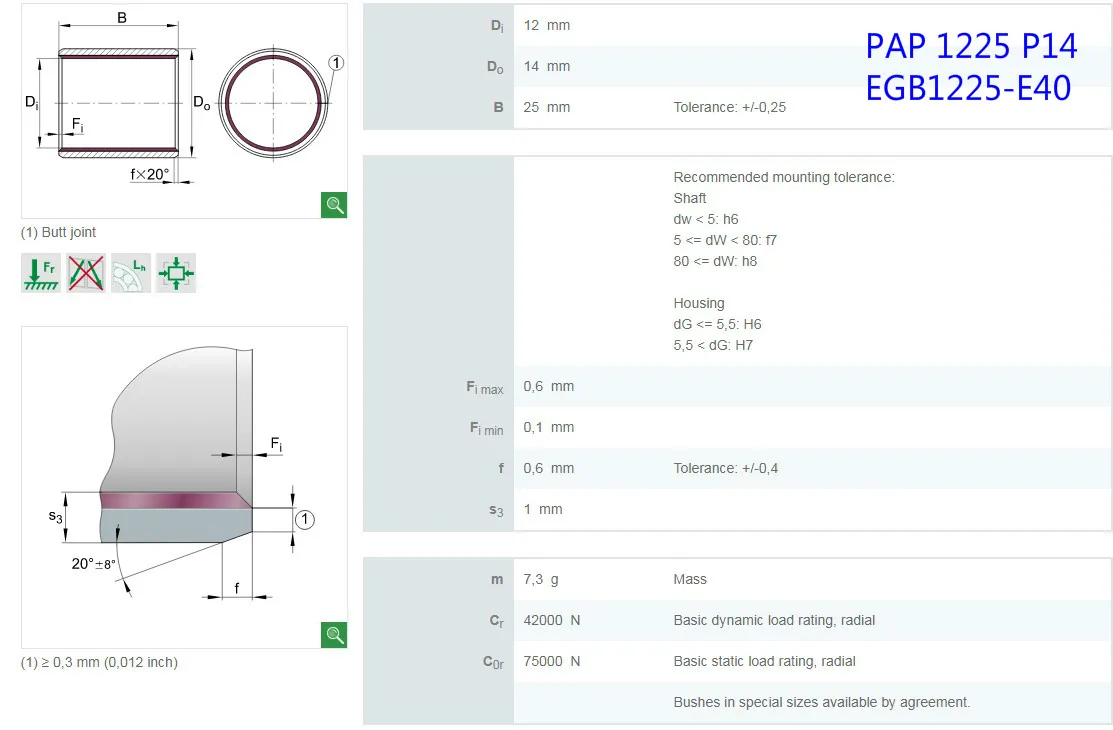Screen dimensions: 1113x730
Task: Click circled 1 callout in chamfer detail
Action: click(x=305, y=519)
